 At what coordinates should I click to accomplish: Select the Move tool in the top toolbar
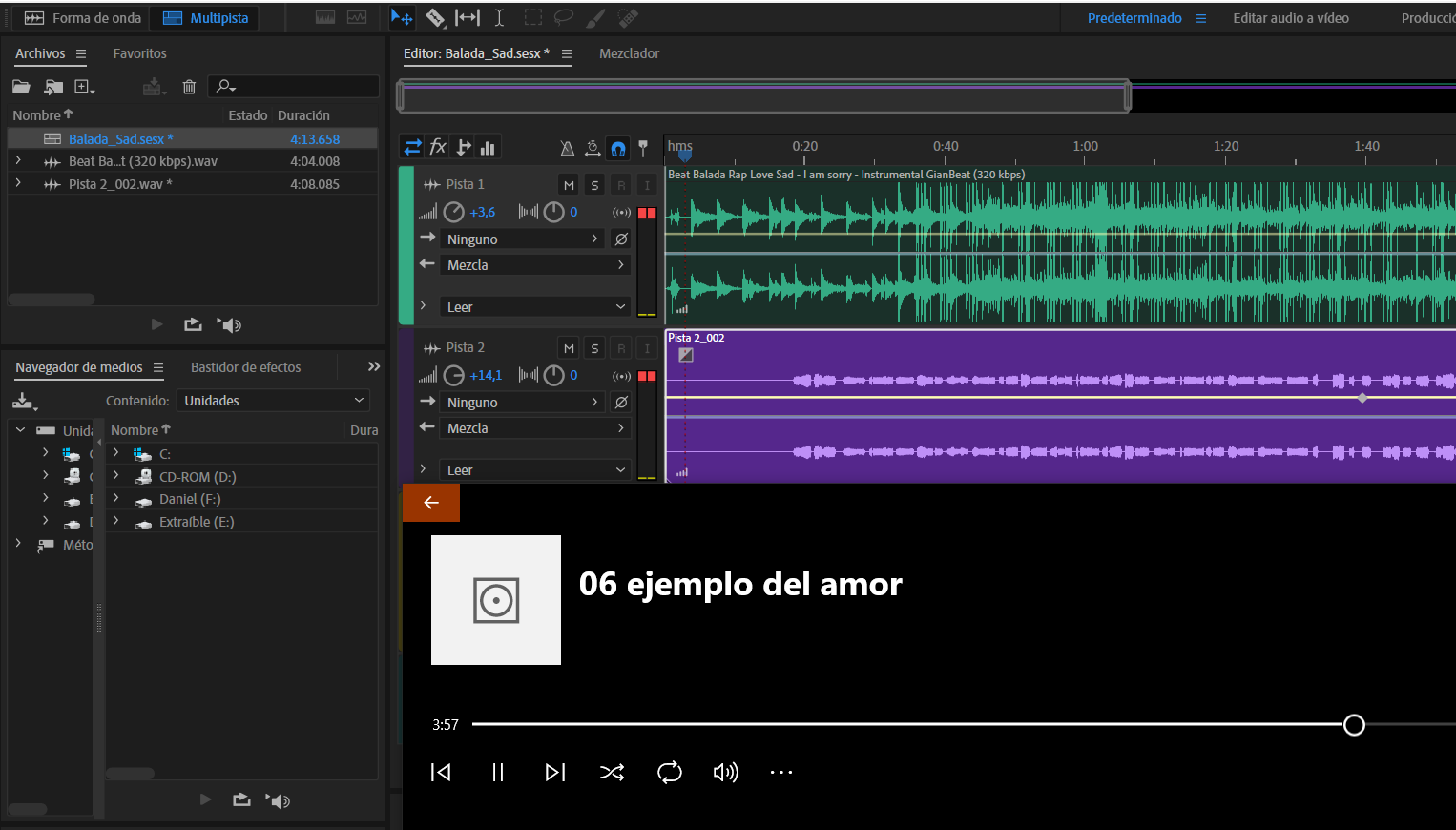(402, 17)
